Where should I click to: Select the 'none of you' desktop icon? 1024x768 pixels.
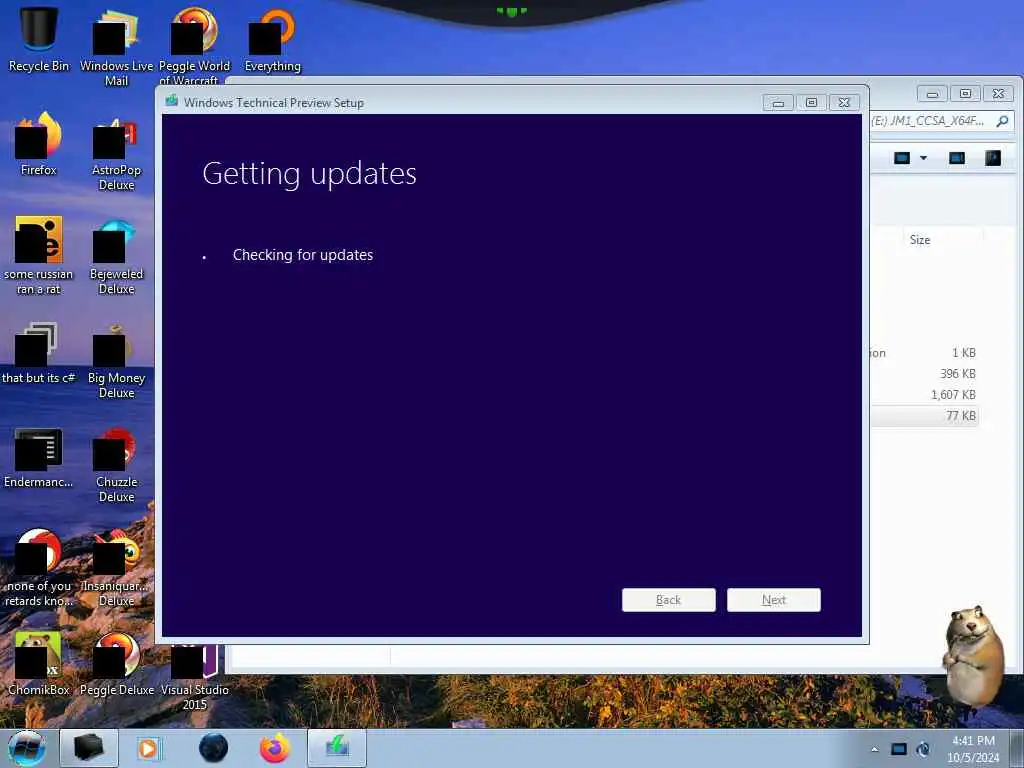click(39, 568)
